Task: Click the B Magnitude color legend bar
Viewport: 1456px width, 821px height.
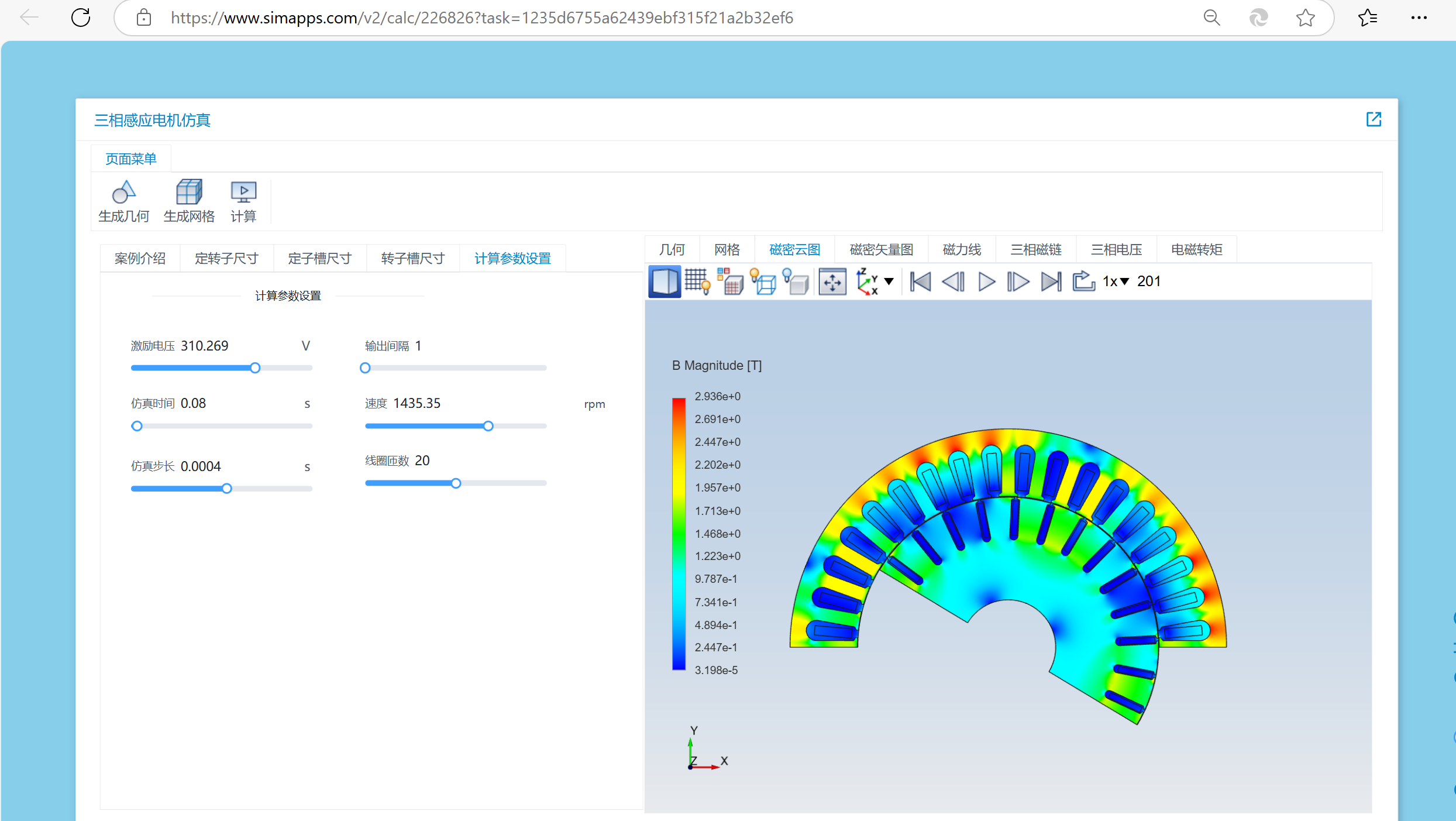Action: point(679,534)
